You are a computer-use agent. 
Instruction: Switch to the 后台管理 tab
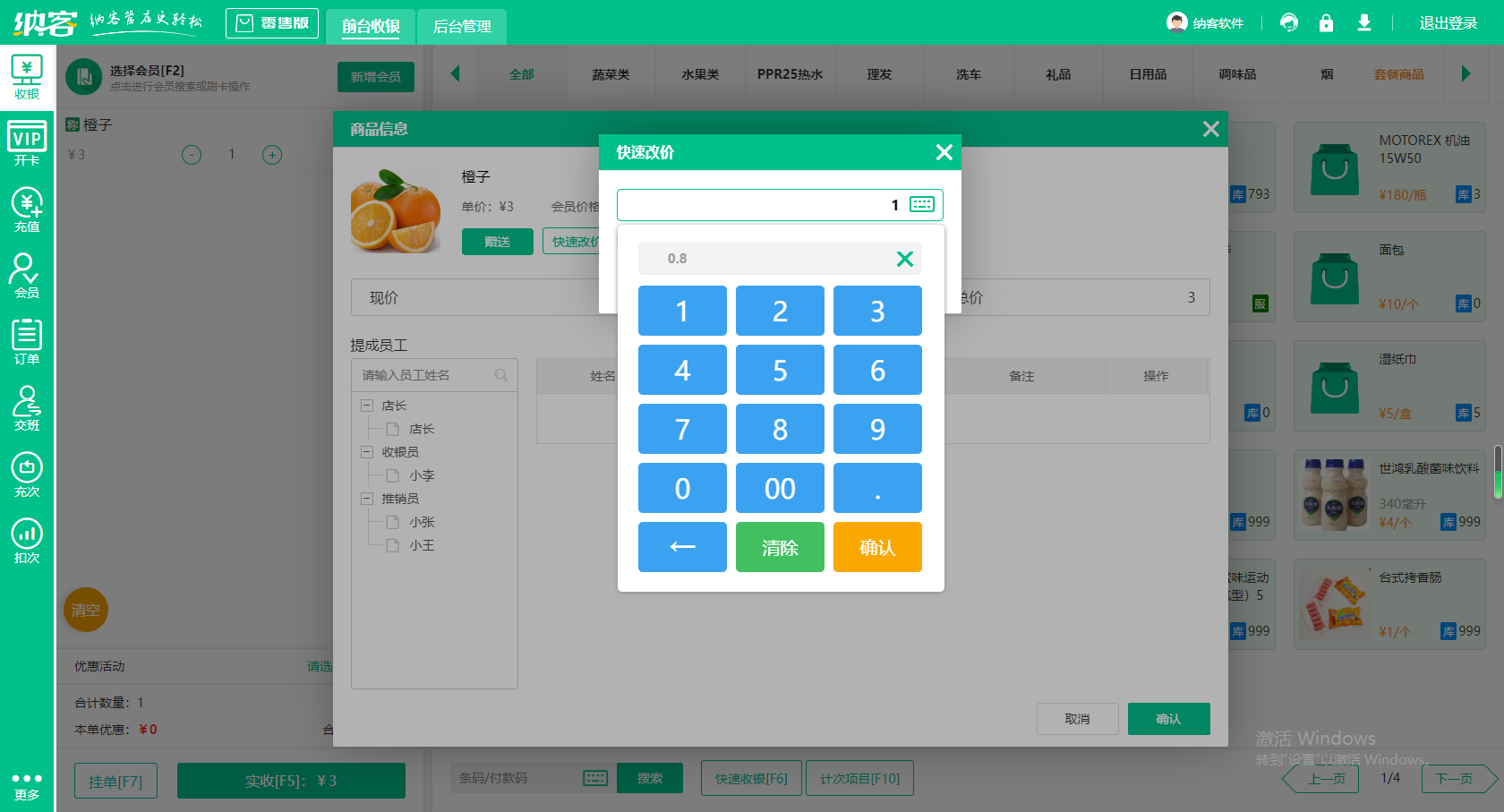point(462,27)
